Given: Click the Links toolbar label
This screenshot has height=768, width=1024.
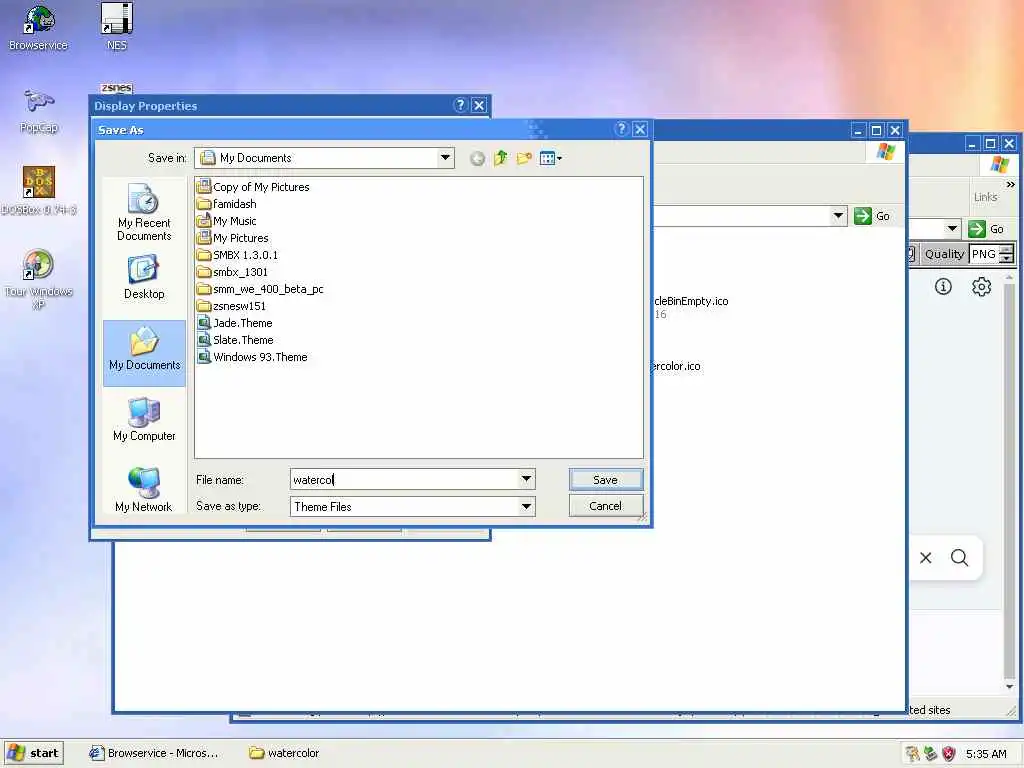Looking at the screenshot, I should (x=985, y=197).
